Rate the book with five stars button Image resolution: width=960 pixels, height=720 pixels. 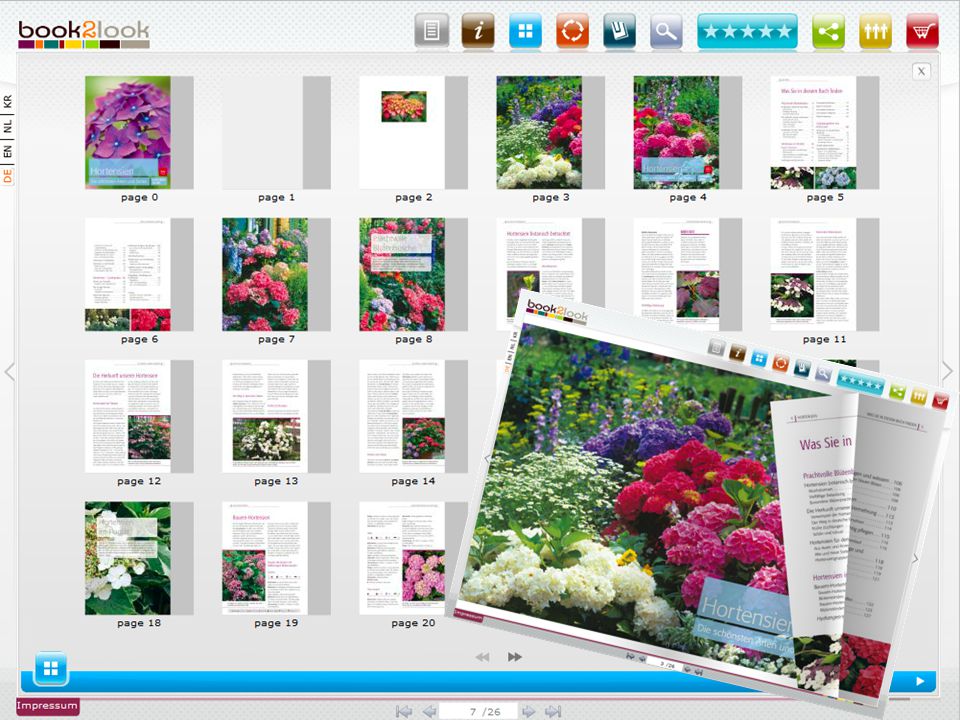click(748, 30)
